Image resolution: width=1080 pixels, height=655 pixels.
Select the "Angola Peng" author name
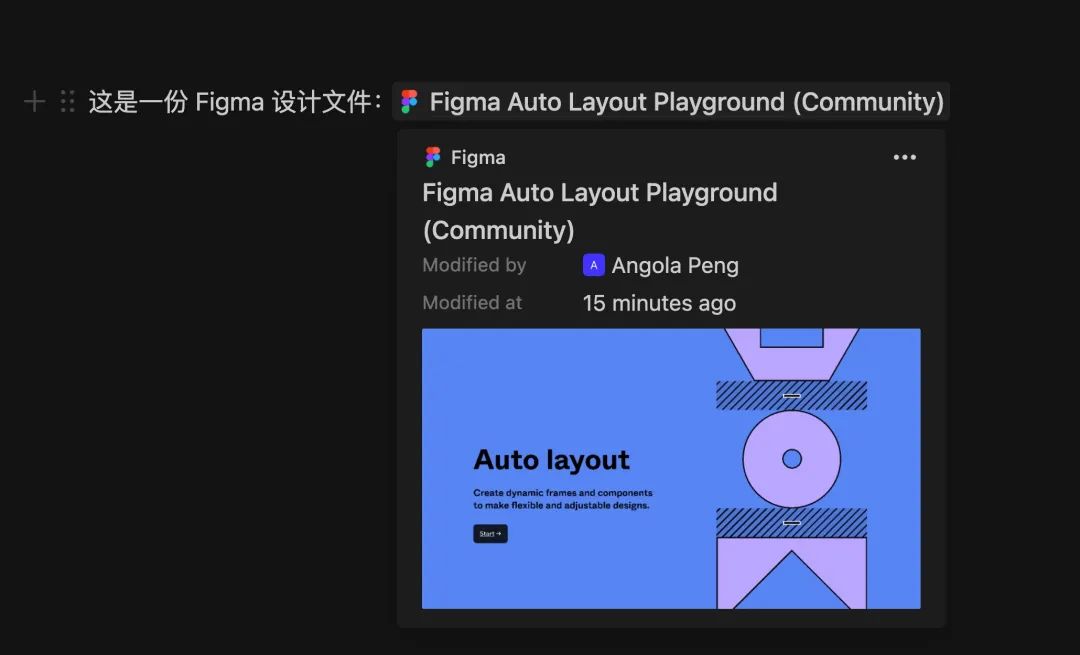click(675, 266)
